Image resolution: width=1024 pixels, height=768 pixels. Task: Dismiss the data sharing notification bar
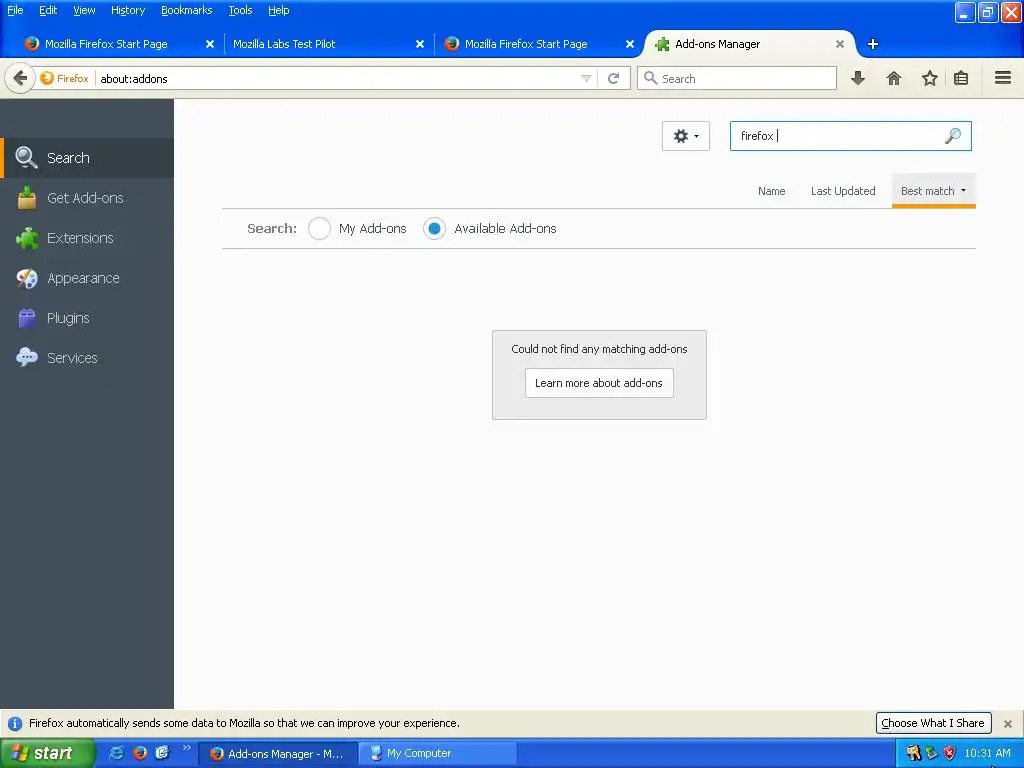(x=1008, y=724)
